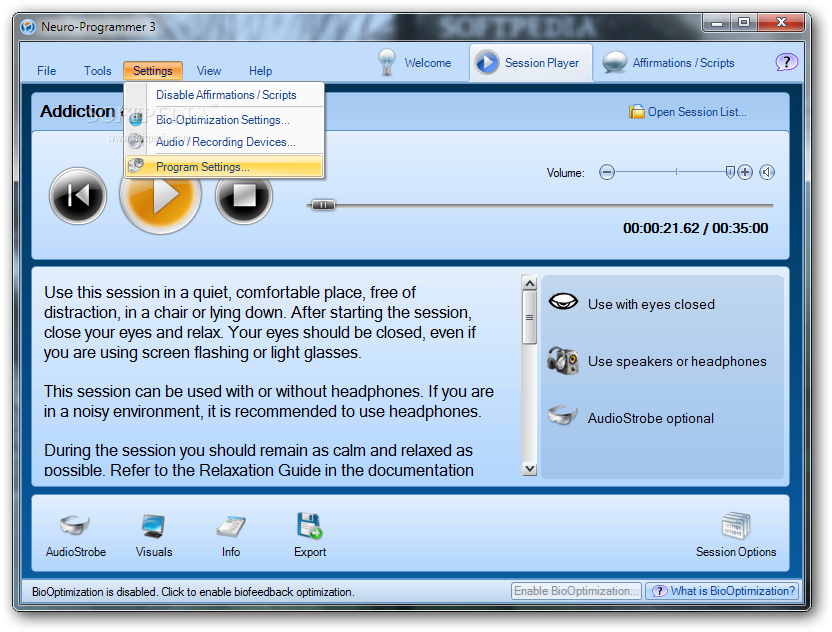
Task: Click the Use with eyes closed text
Action: click(651, 304)
